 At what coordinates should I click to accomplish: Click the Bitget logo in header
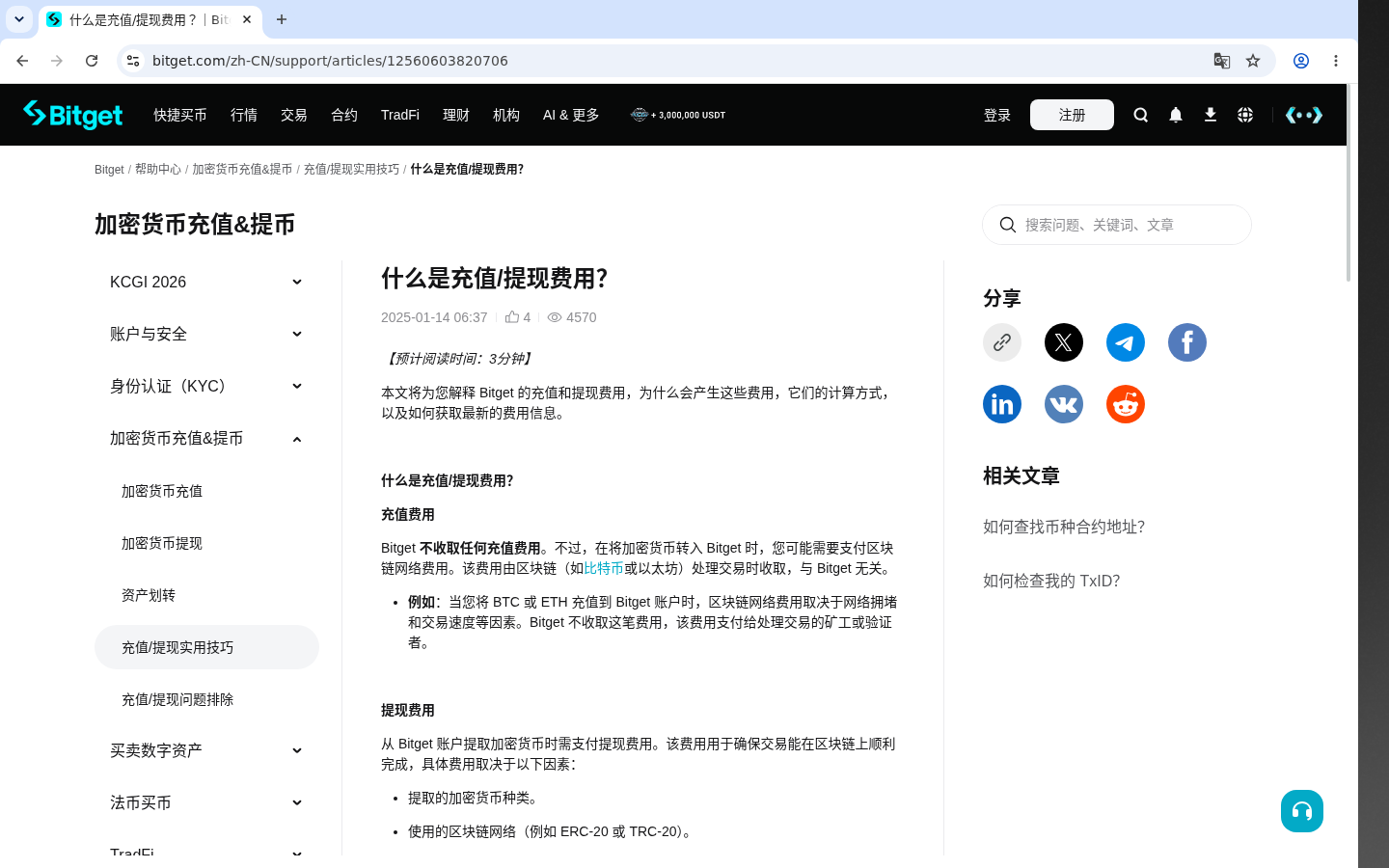[73, 115]
